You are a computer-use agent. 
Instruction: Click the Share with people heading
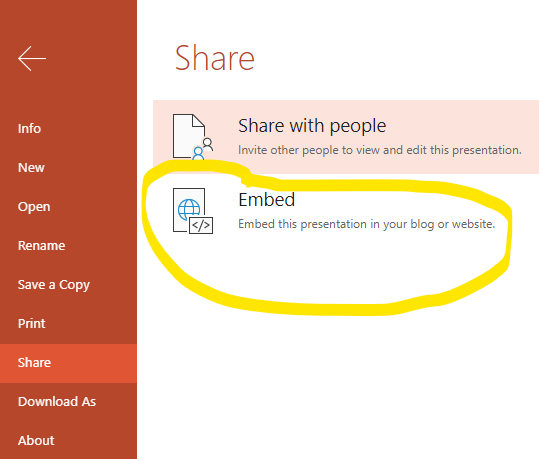[x=312, y=126]
